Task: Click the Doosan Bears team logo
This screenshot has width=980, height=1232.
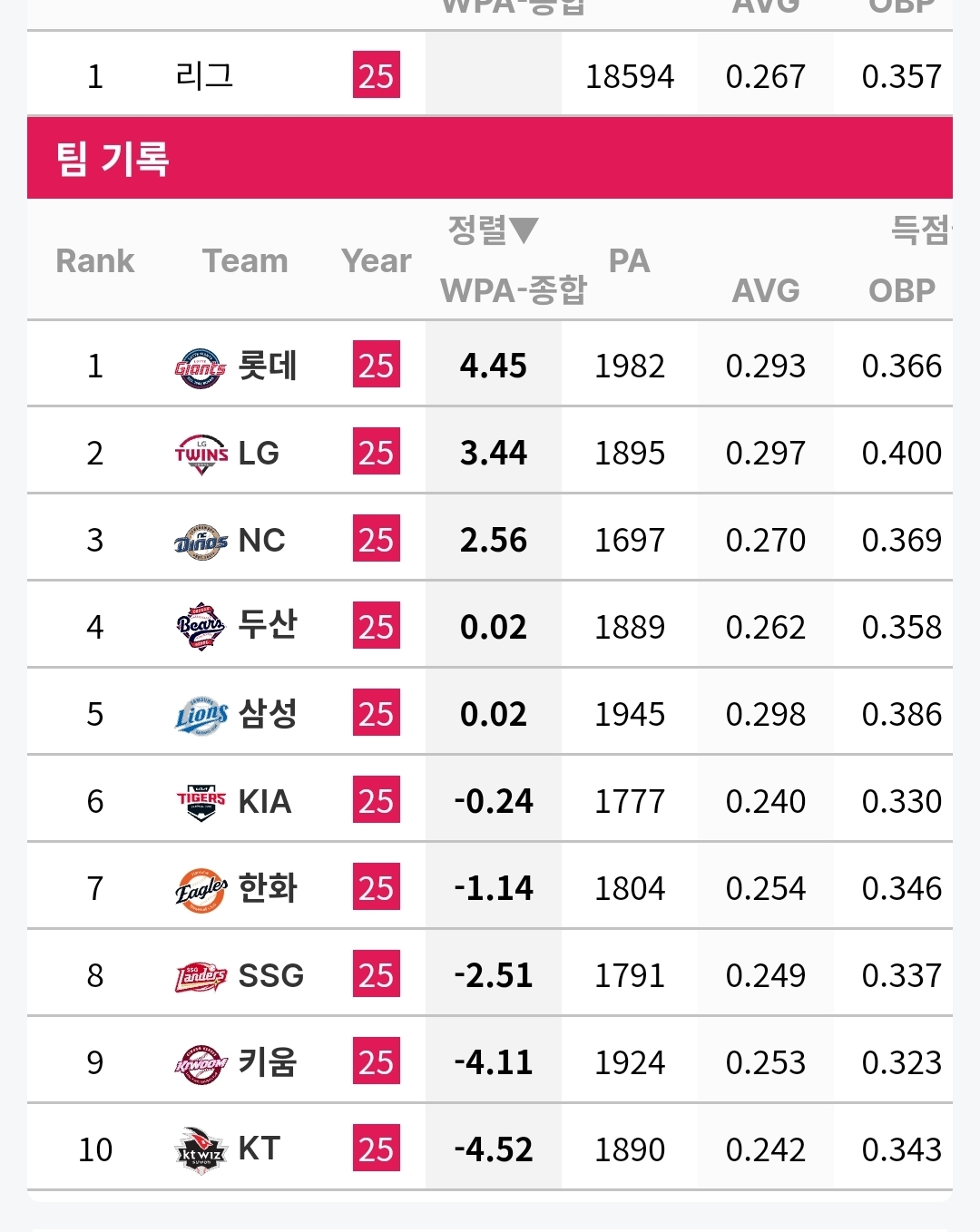Action: tap(201, 627)
